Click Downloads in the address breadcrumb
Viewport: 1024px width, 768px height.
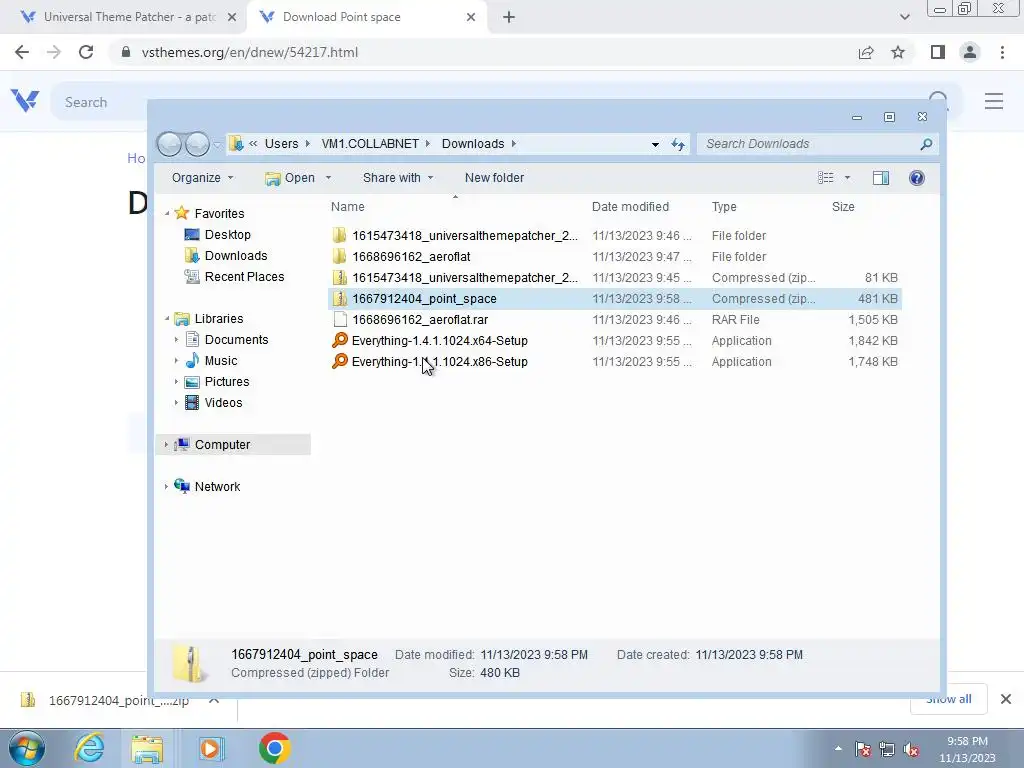[473, 144]
